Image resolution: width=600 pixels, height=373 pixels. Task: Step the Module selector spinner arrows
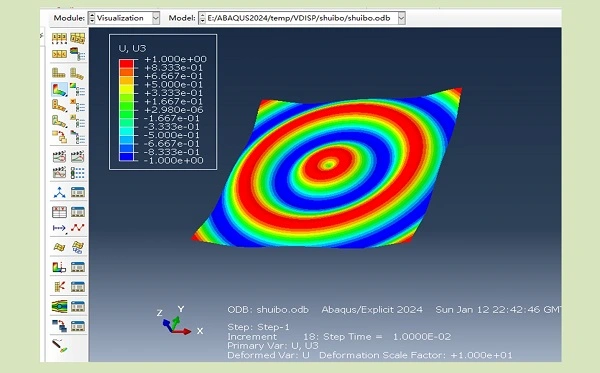click(x=92, y=18)
